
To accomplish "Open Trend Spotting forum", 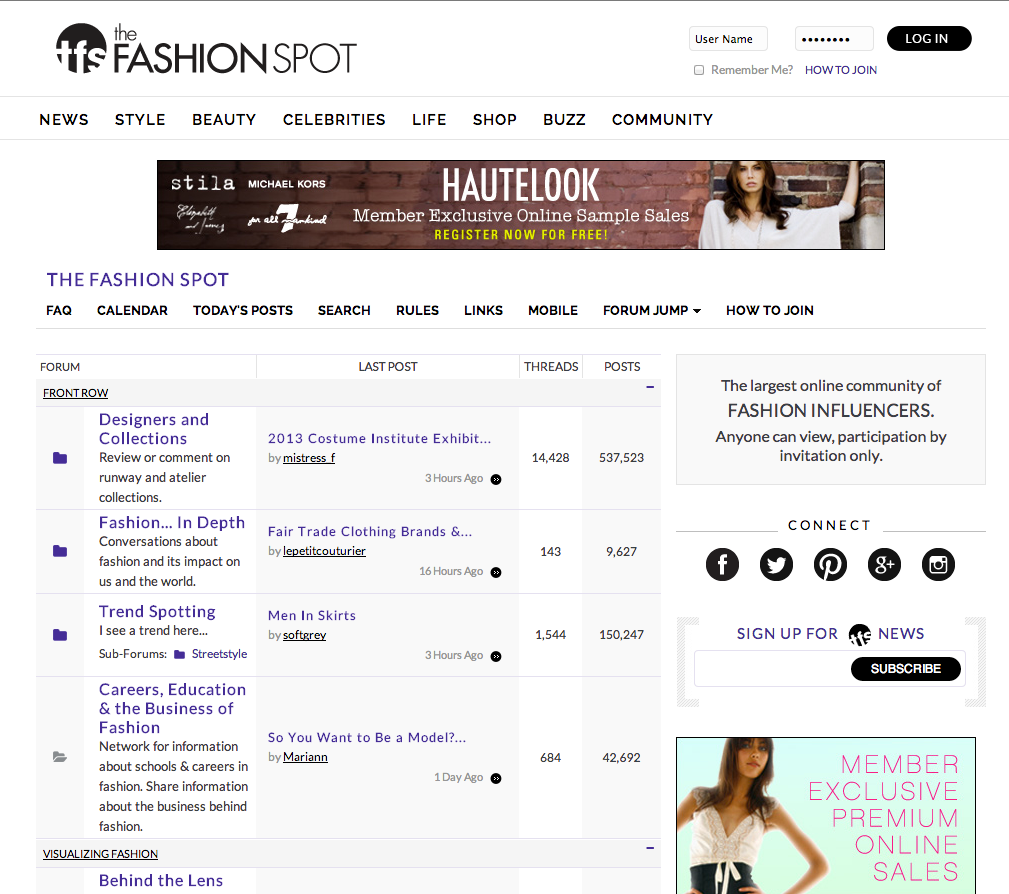I will click(x=157, y=611).
